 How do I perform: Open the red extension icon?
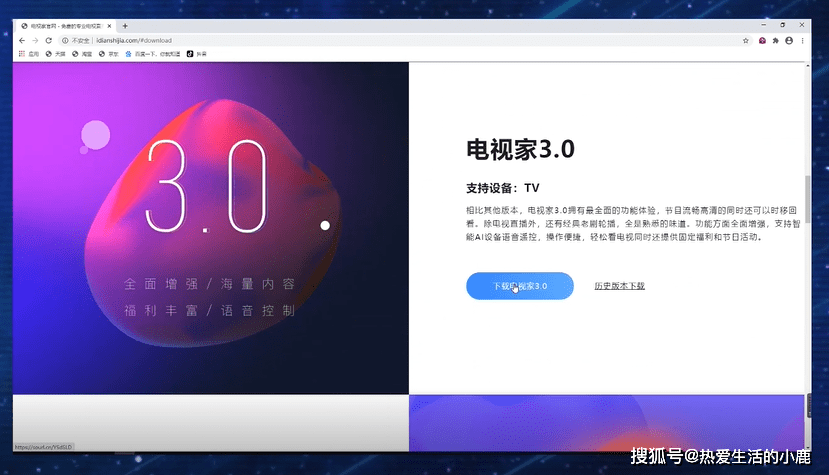[x=762, y=40]
